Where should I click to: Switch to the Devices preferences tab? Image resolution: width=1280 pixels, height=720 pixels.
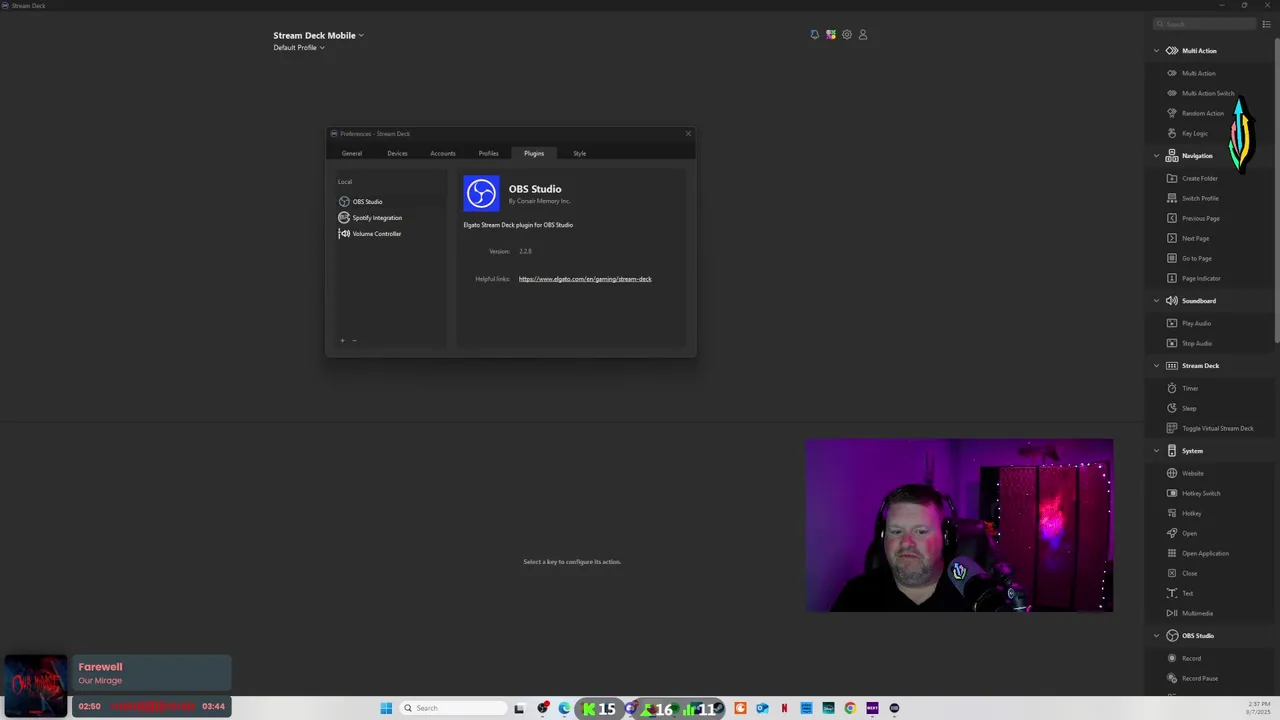[x=397, y=153]
